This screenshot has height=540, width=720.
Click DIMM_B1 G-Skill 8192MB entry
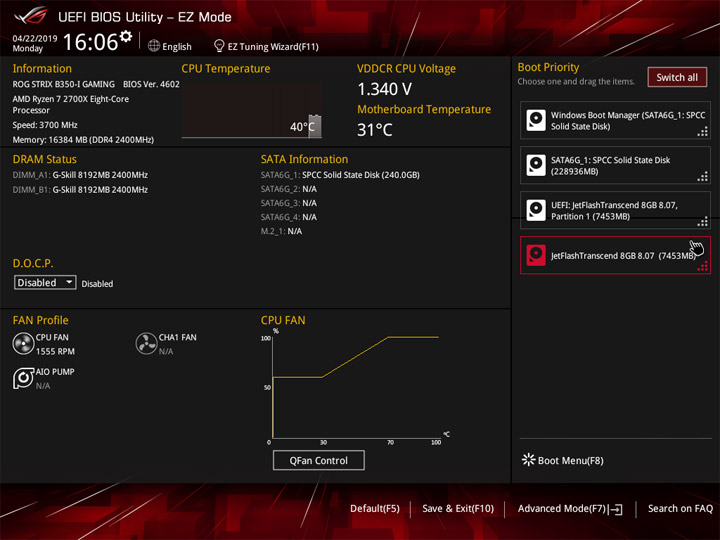coord(80,190)
